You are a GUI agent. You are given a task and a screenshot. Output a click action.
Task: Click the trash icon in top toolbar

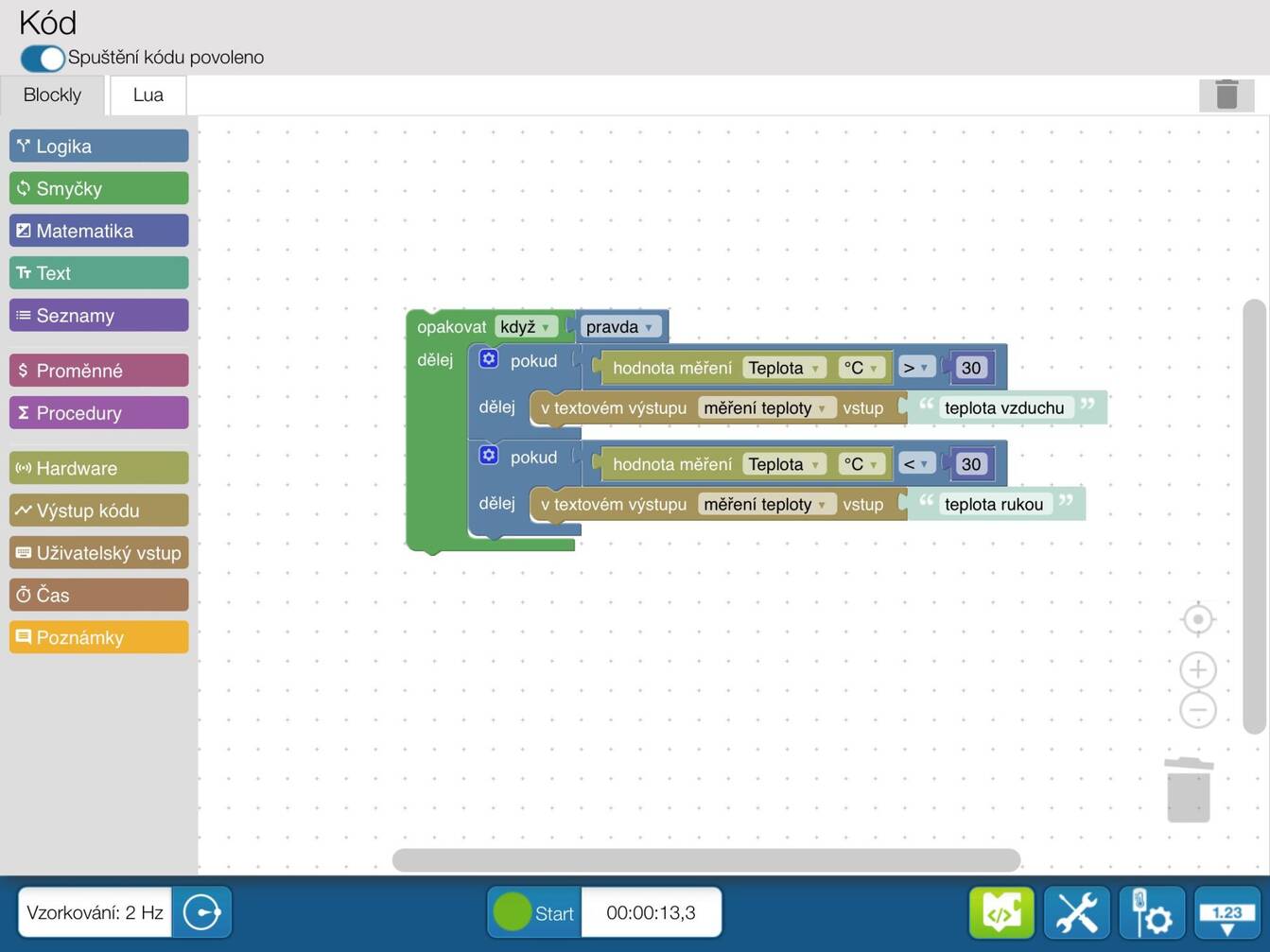click(x=1227, y=95)
